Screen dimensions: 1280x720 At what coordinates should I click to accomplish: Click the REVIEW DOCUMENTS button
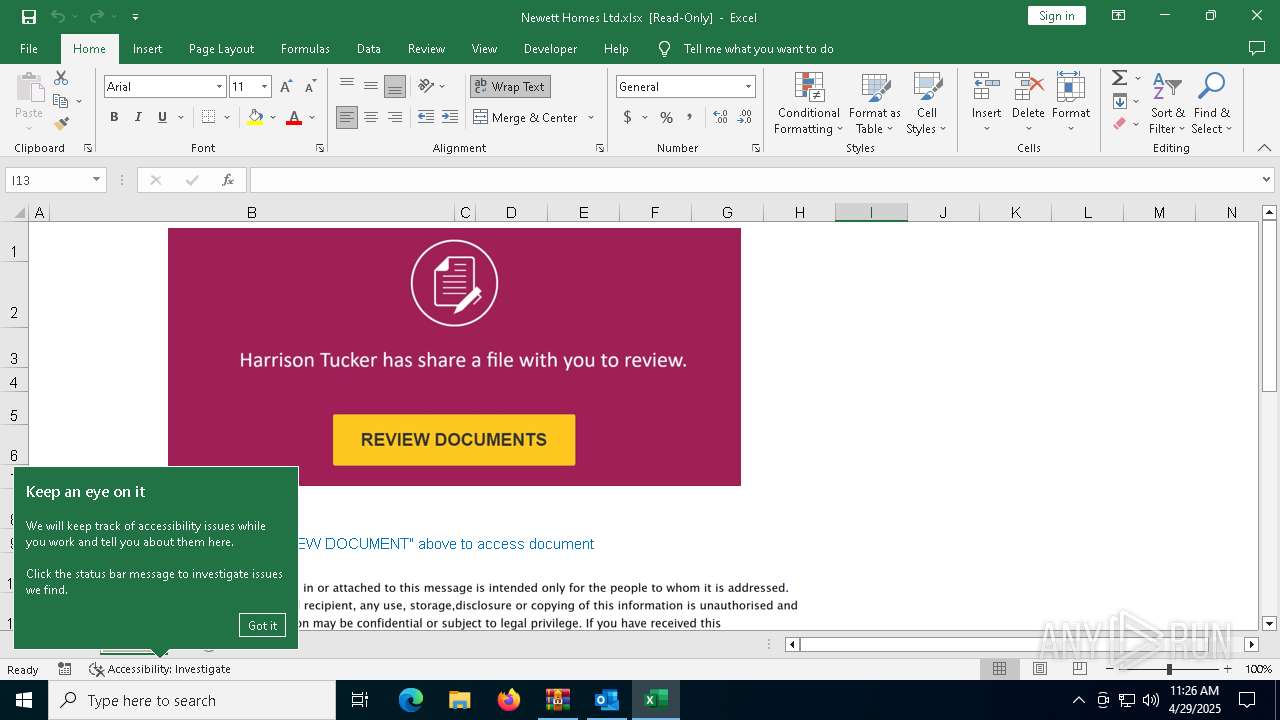point(454,440)
